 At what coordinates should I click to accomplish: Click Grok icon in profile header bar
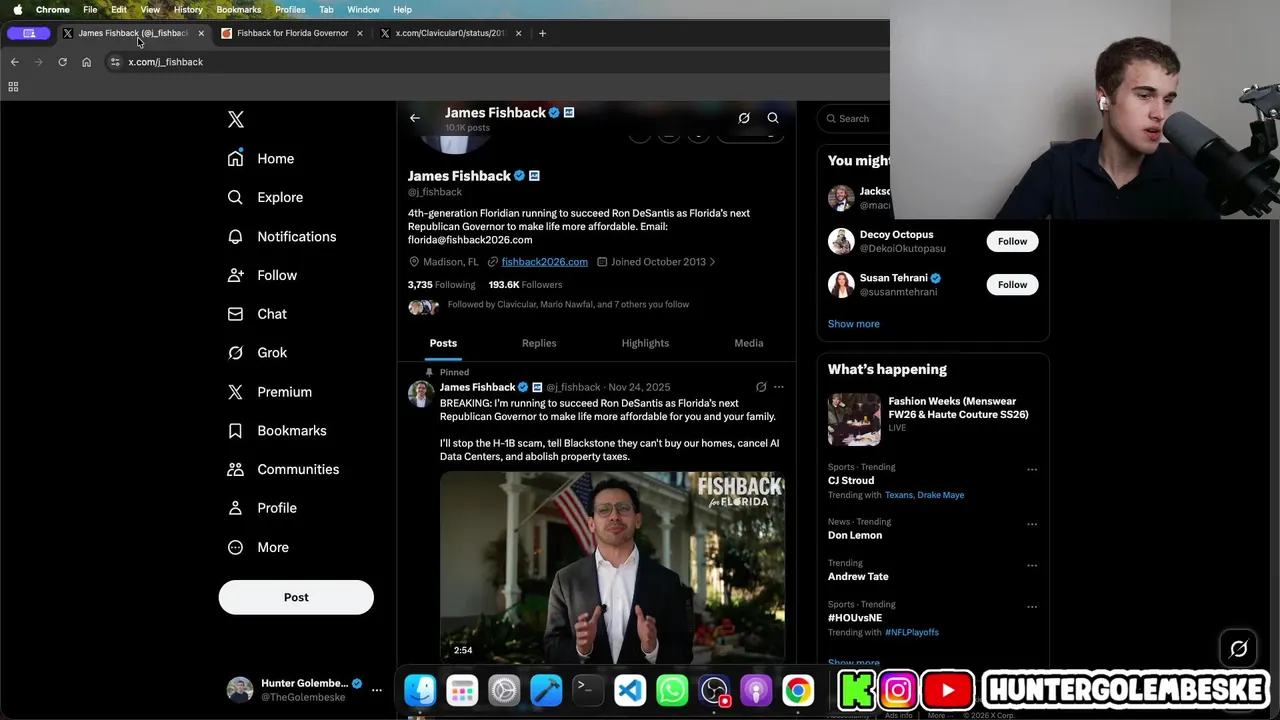point(744,118)
